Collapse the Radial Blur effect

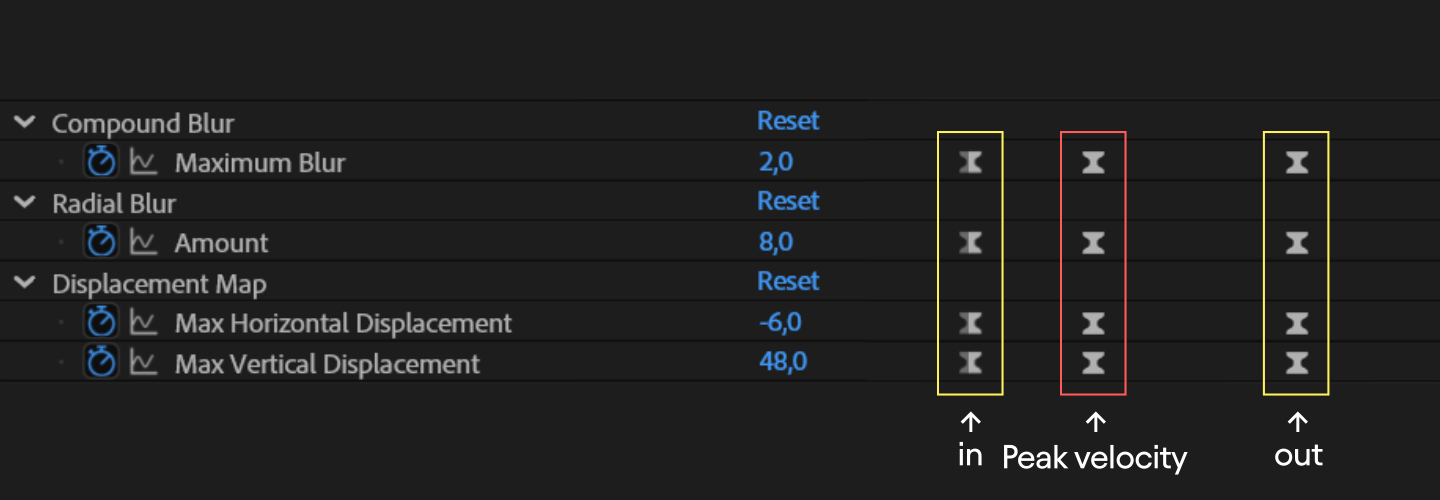(24, 203)
